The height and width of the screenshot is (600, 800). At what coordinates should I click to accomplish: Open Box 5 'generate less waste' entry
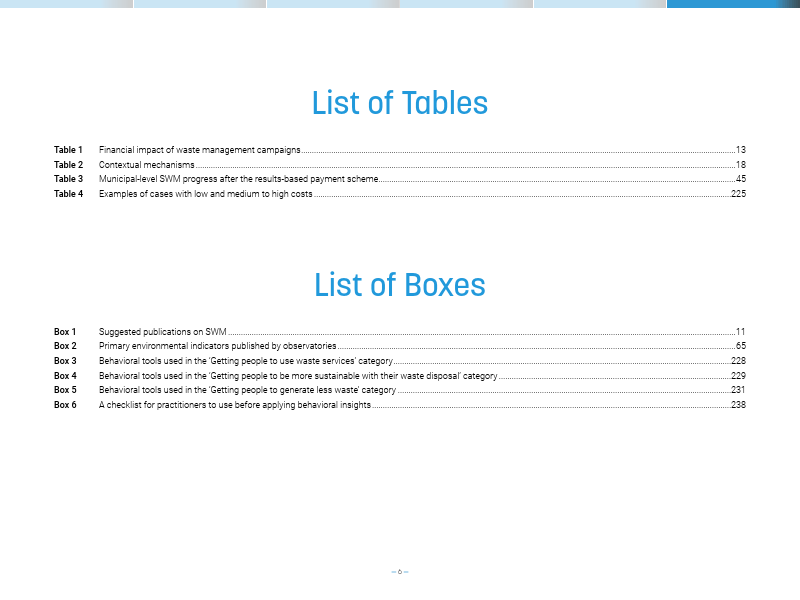[x=247, y=390]
